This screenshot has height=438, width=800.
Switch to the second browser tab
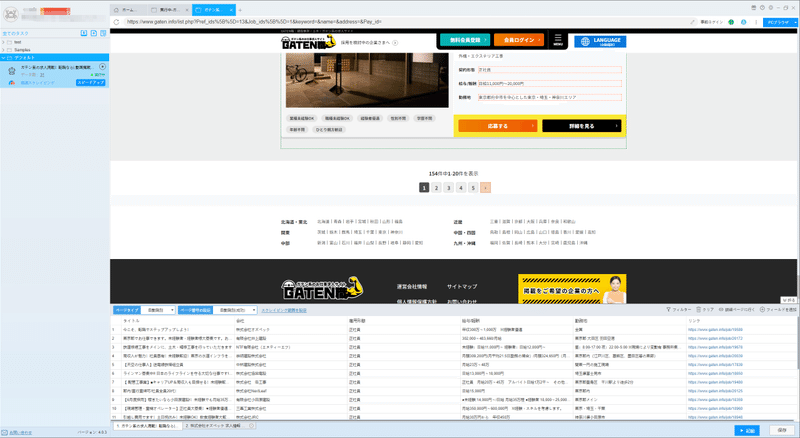pos(169,10)
